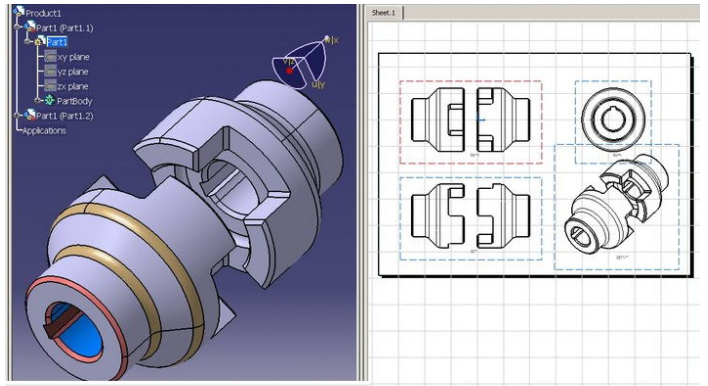Viewport: 708px width, 386px height.
Task: Select the zx plane label
Action: [x=73, y=86]
